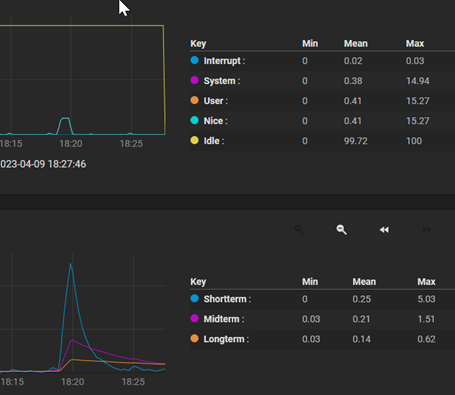This screenshot has height=395, width=455.
Task: Click 18:20 axis label on load chart
Action: pos(73,382)
